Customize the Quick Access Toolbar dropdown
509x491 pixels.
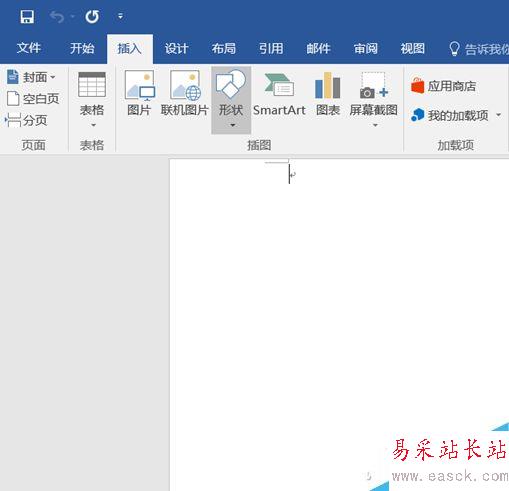[120, 16]
